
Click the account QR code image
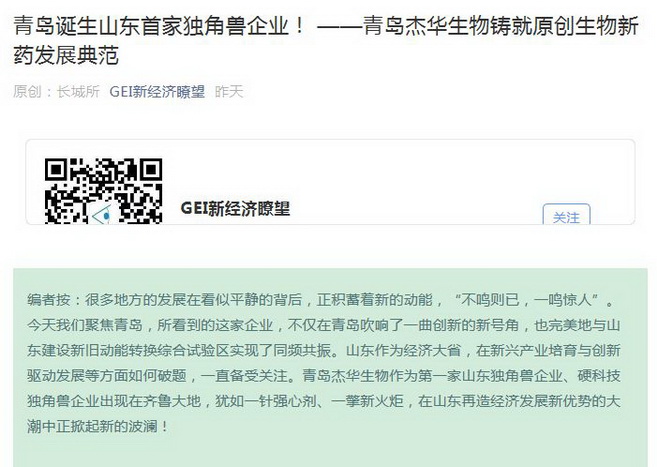[x=103, y=191]
